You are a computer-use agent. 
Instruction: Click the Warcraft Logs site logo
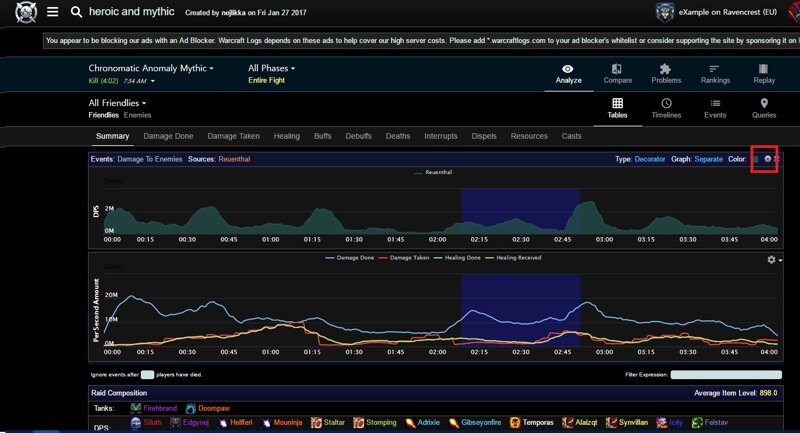[26, 12]
